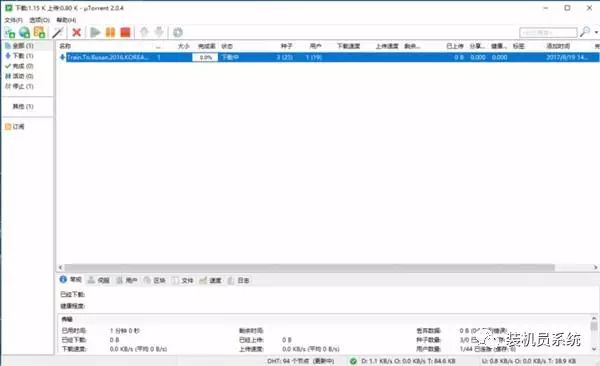600x366 pixels.
Task: Click the Move Down Queue arrow icon
Action: click(x=159, y=32)
